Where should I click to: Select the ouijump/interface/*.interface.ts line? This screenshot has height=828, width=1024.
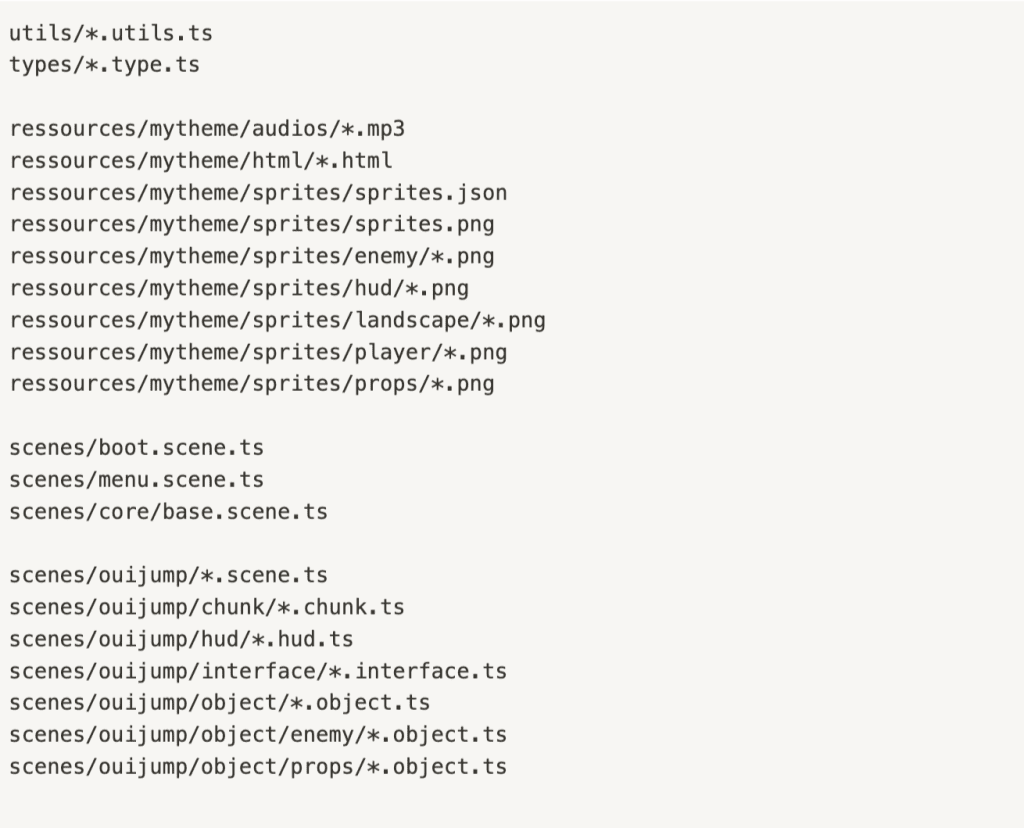(259, 671)
